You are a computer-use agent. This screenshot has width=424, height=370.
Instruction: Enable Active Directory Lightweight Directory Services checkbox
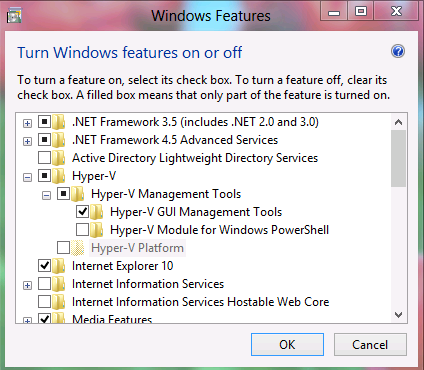(44, 158)
